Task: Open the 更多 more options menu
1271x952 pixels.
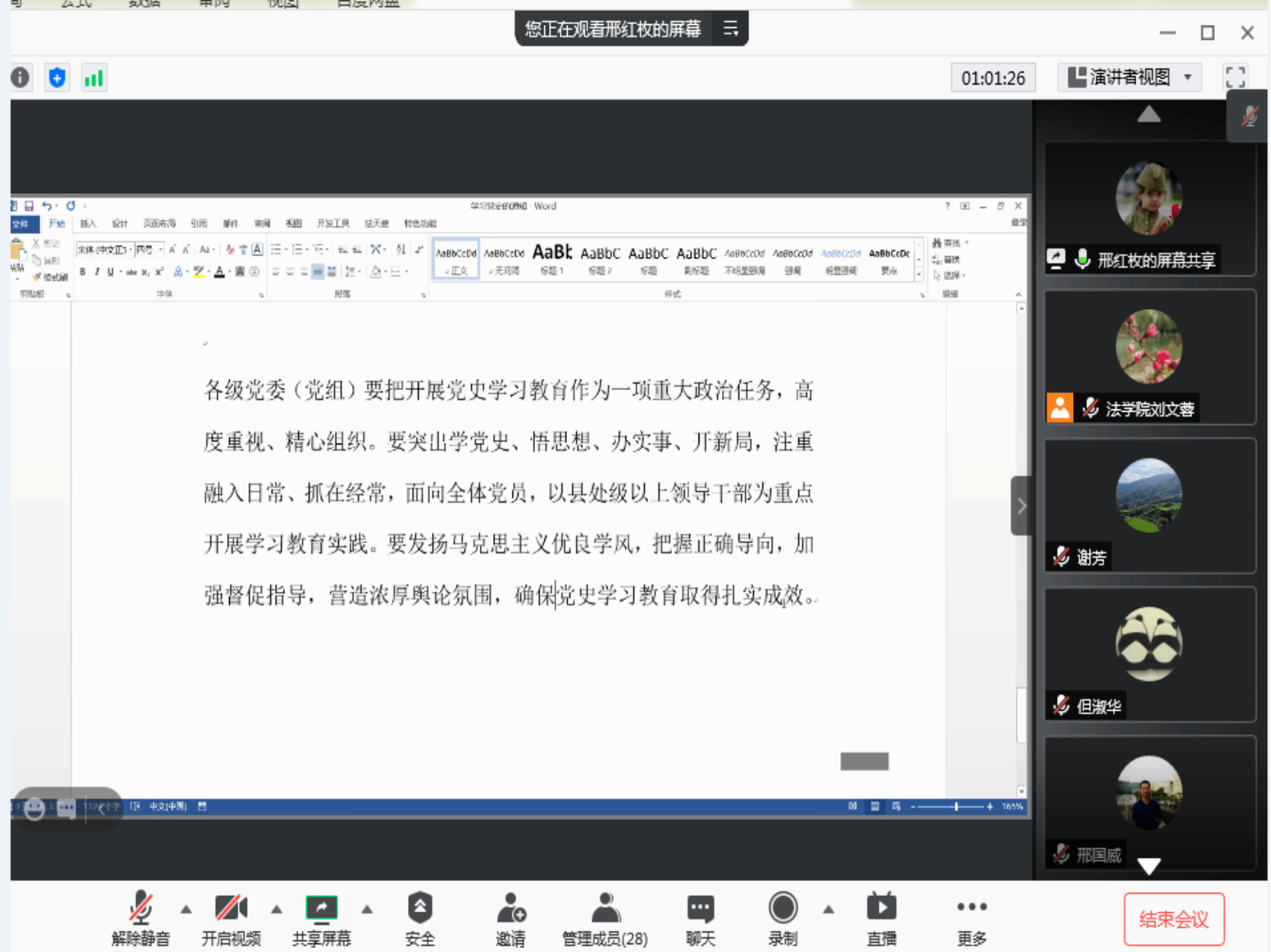Action: point(971,919)
